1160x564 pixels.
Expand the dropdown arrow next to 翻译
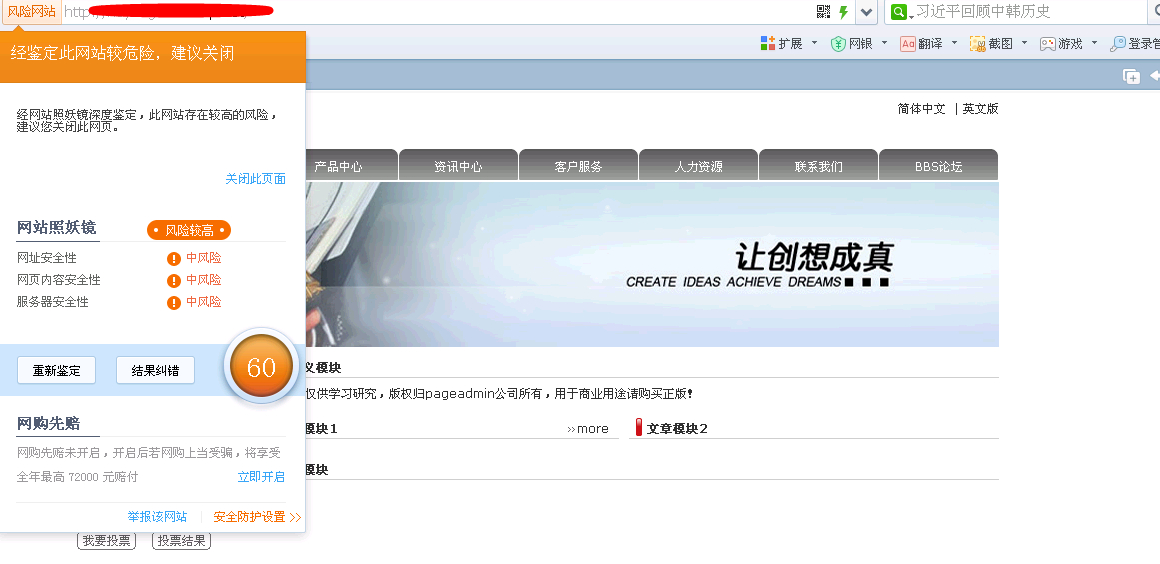click(954, 43)
